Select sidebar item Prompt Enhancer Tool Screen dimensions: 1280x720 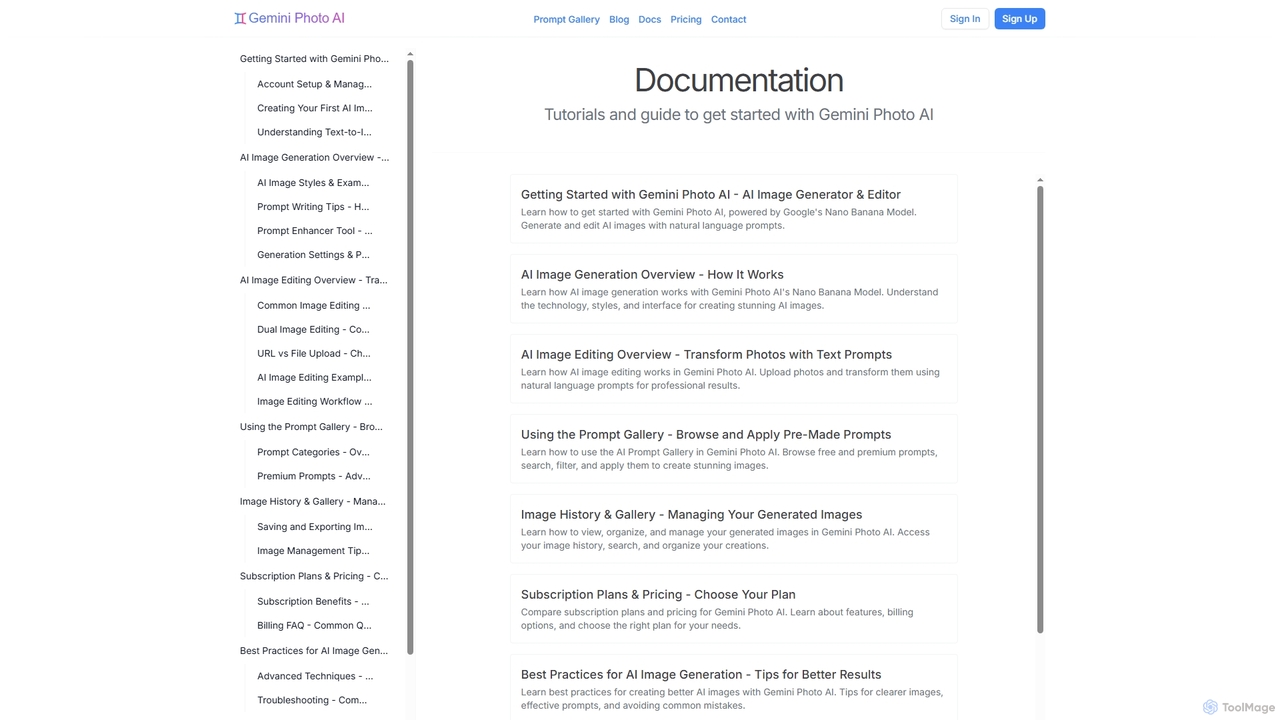pos(314,231)
